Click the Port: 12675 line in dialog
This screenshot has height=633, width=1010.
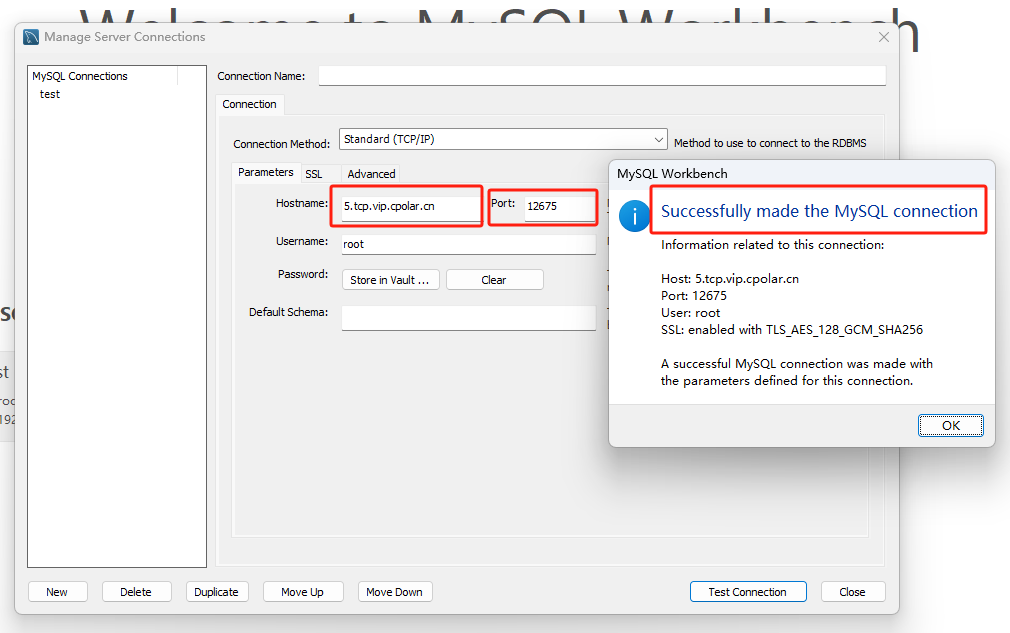[694, 296]
